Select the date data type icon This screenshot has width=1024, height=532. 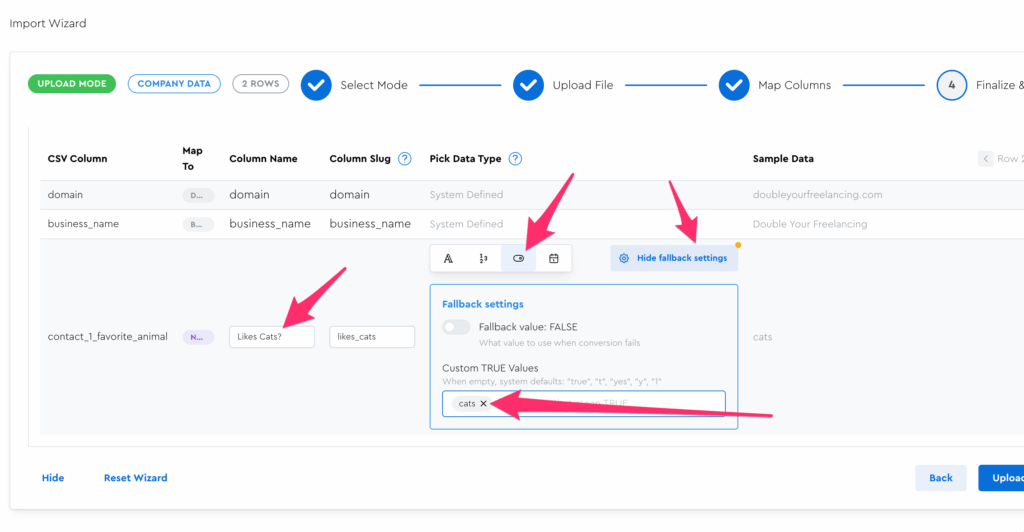[553, 258]
